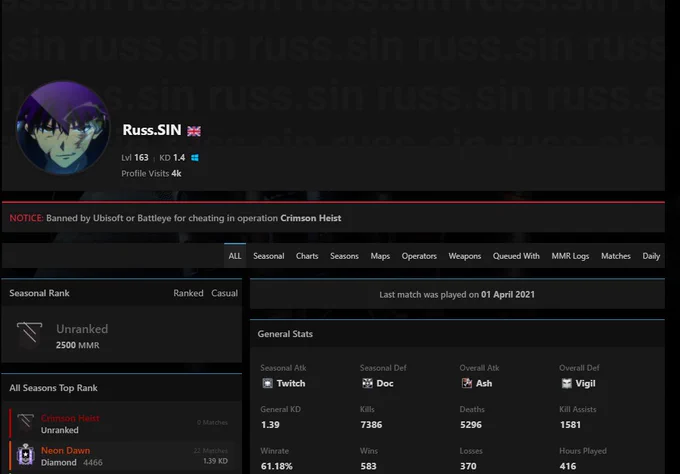Select the ALL tab
Viewport: 680px width, 474px height.
coord(235,256)
